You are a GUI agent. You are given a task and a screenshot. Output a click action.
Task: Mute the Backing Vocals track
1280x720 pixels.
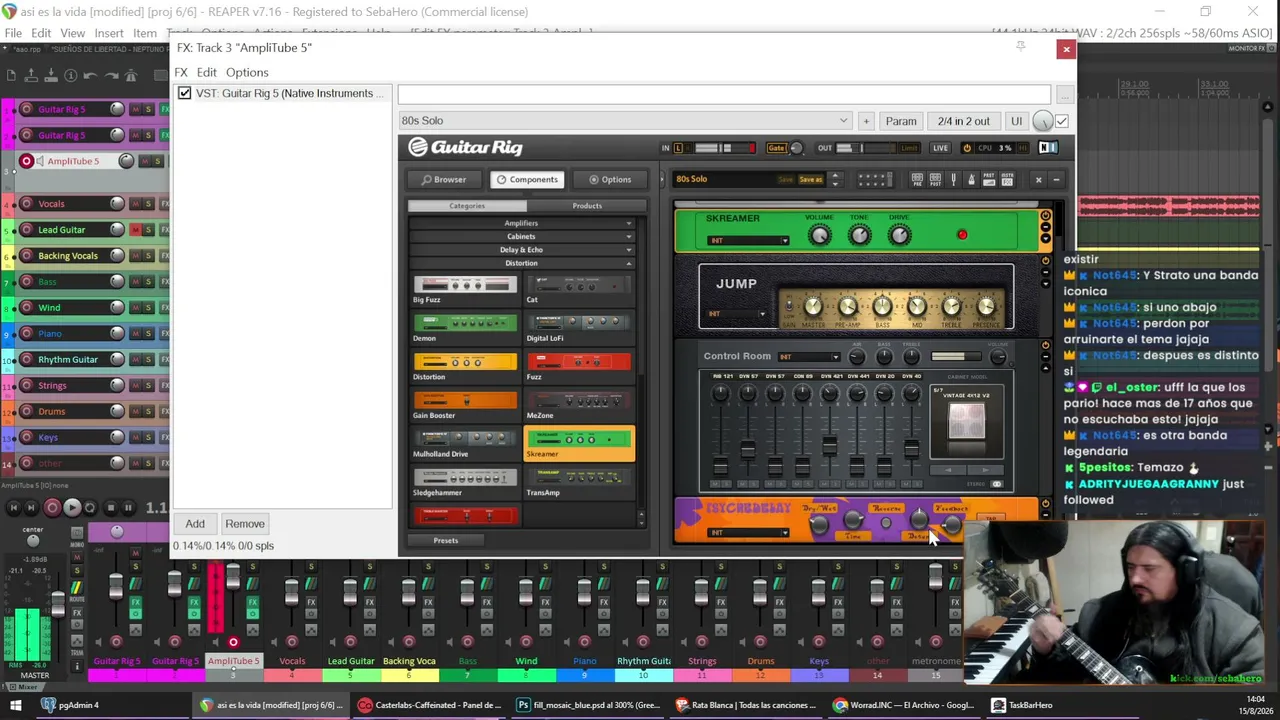135,256
